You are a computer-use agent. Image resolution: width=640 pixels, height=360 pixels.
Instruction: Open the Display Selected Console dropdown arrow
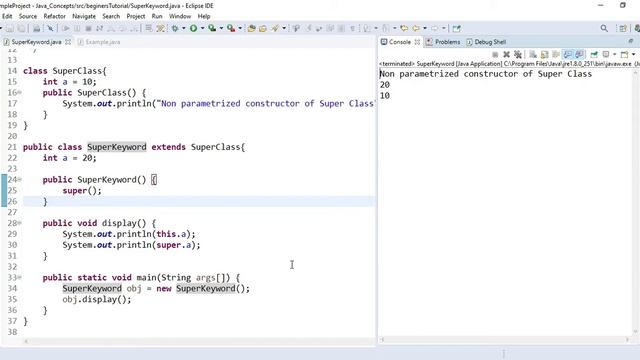point(615,54)
